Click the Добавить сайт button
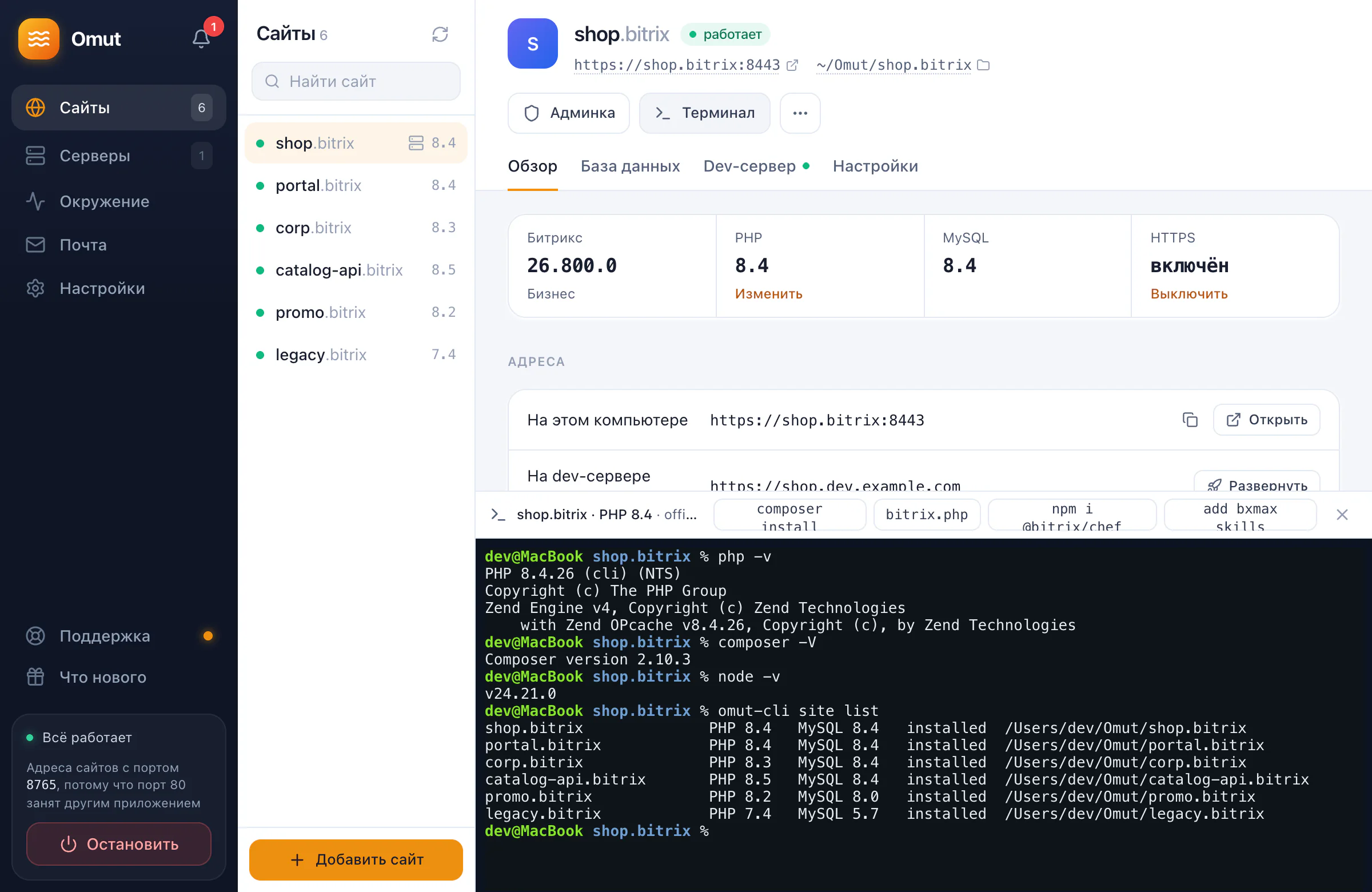Image resolution: width=1372 pixels, height=892 pixels. click(x=356, y=860)
